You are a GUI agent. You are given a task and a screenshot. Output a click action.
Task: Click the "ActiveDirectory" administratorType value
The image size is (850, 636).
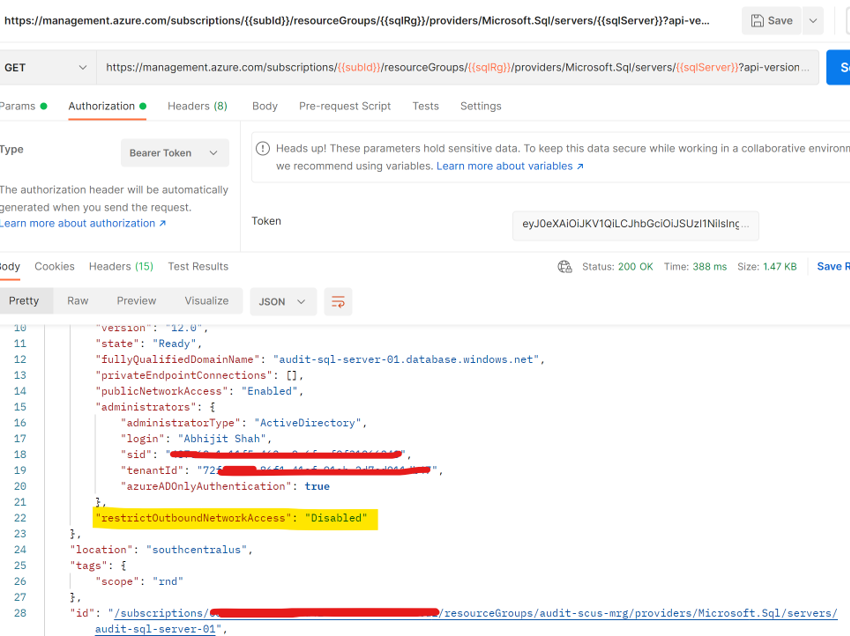pyautogui.click(x=307, y=423)
